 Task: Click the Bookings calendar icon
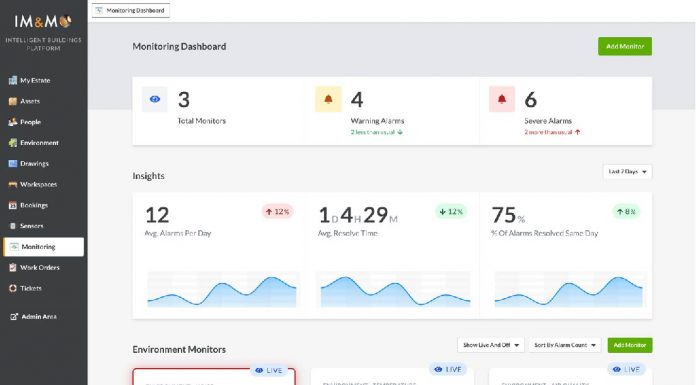tap(13, 205)
